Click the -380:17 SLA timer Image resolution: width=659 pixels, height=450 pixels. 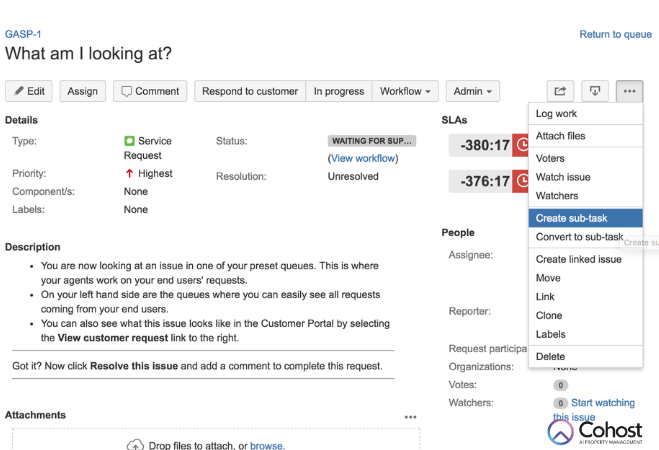[484, 145]
